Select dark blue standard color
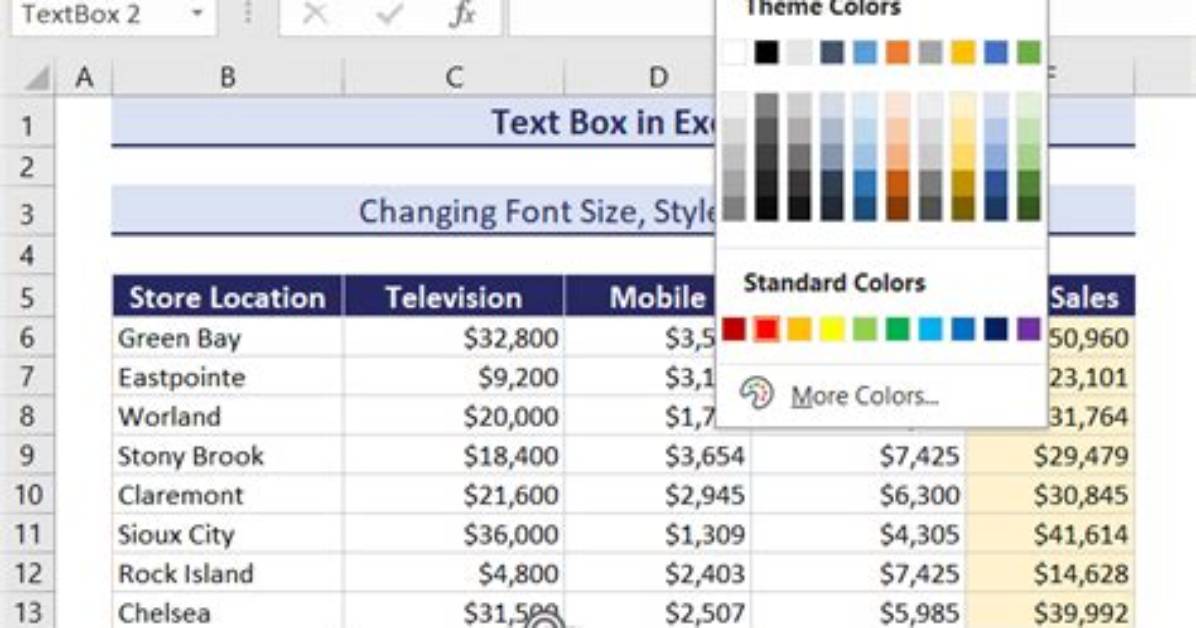The image size is (1196, 628). pyautogui.click(x=995, y=329)
